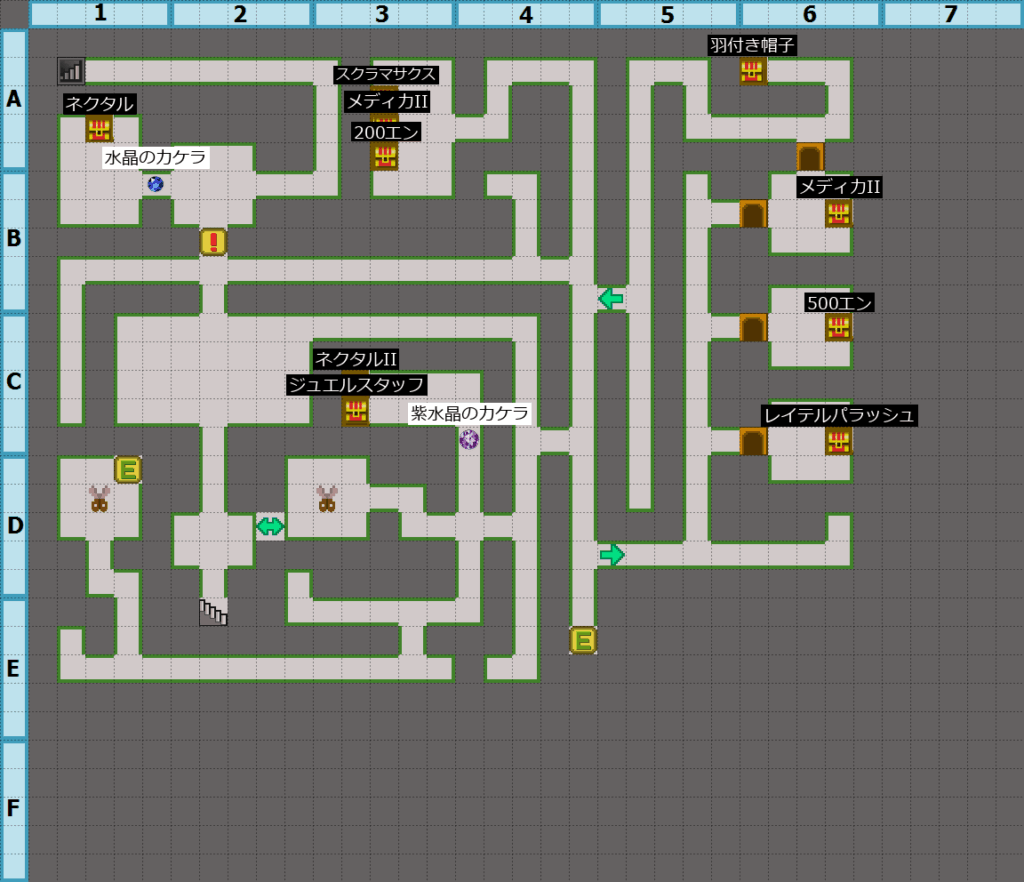Select row header C
The width and height of the screenshot is (1024, 882).
(x=14, y=383)
